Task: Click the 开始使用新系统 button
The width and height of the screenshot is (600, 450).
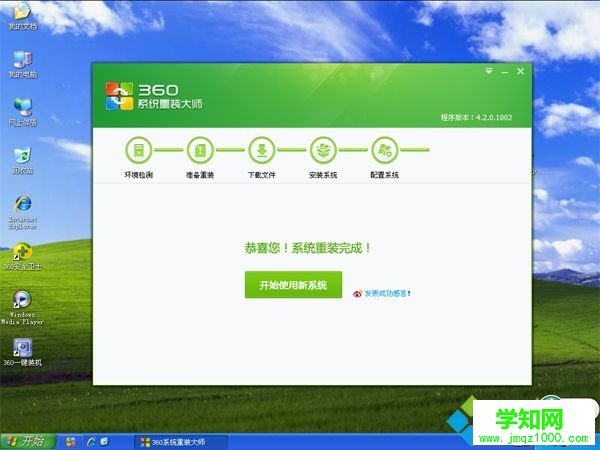Action: [x=293, y=285]
